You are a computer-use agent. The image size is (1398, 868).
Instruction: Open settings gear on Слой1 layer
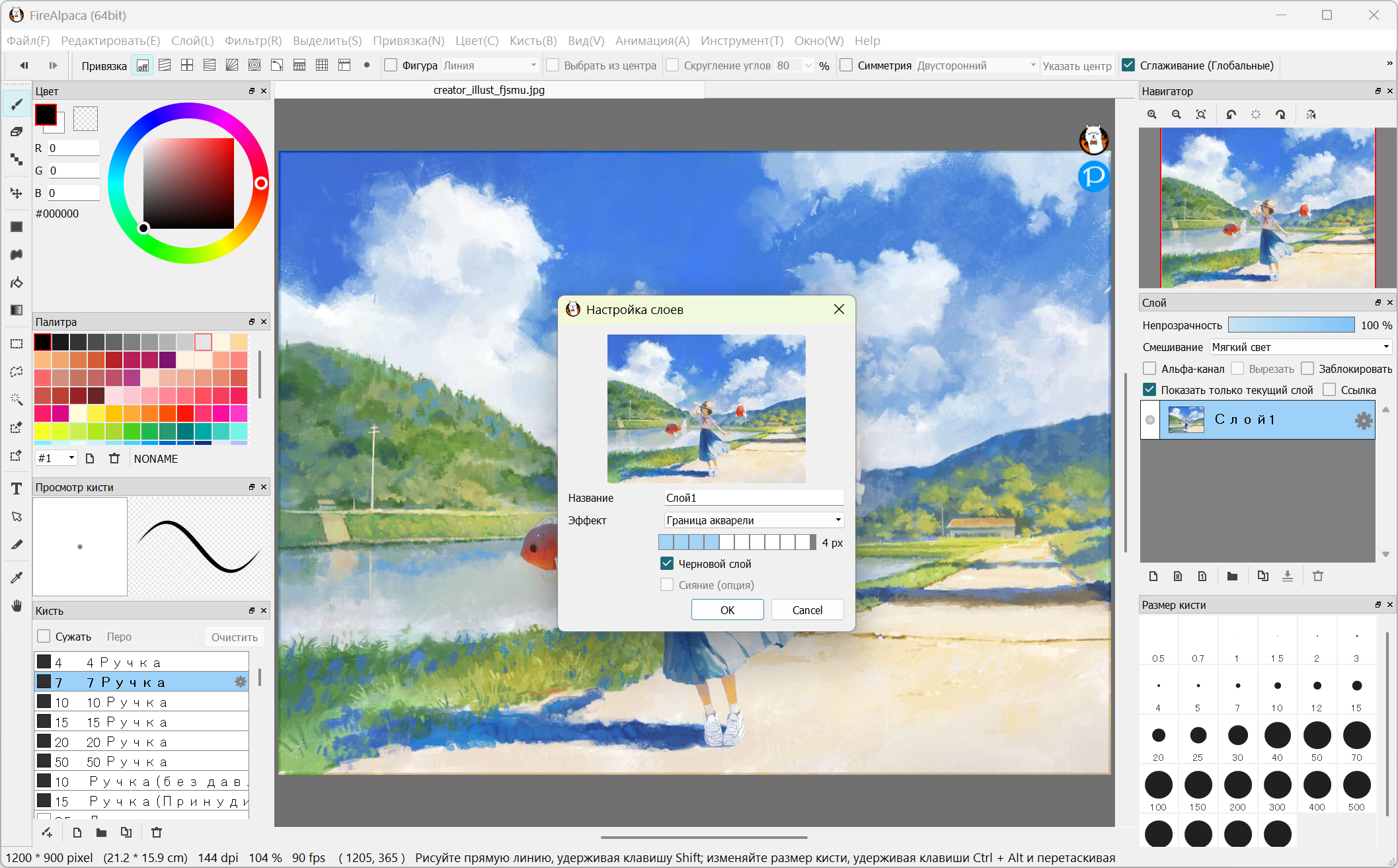(x=1363, y=420)
